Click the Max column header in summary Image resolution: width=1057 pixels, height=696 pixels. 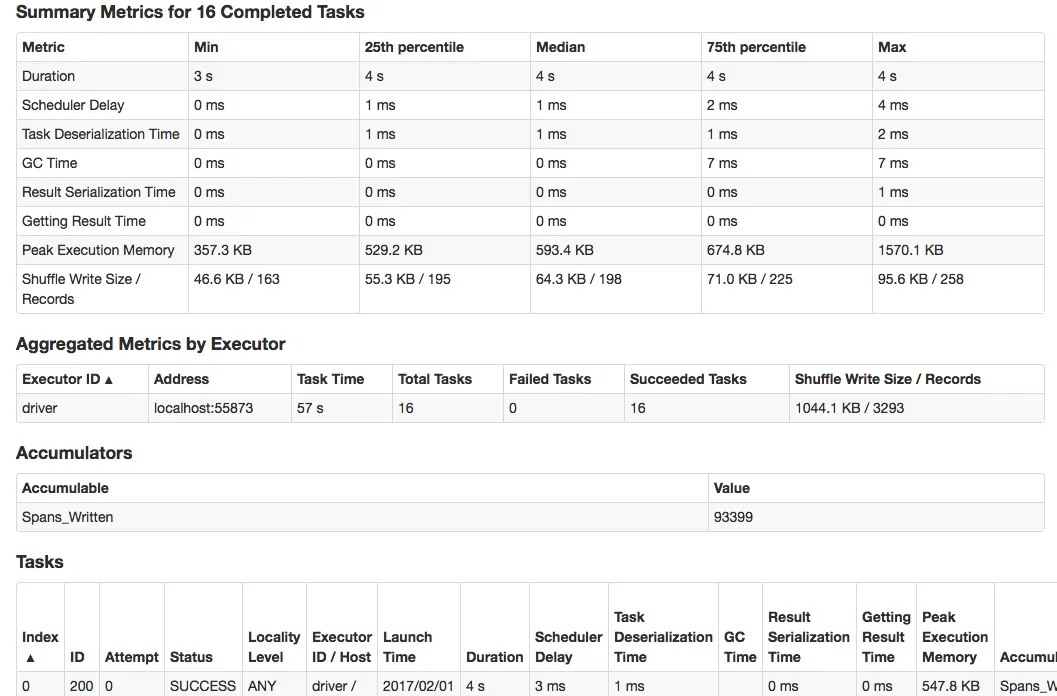click(892, 47)
